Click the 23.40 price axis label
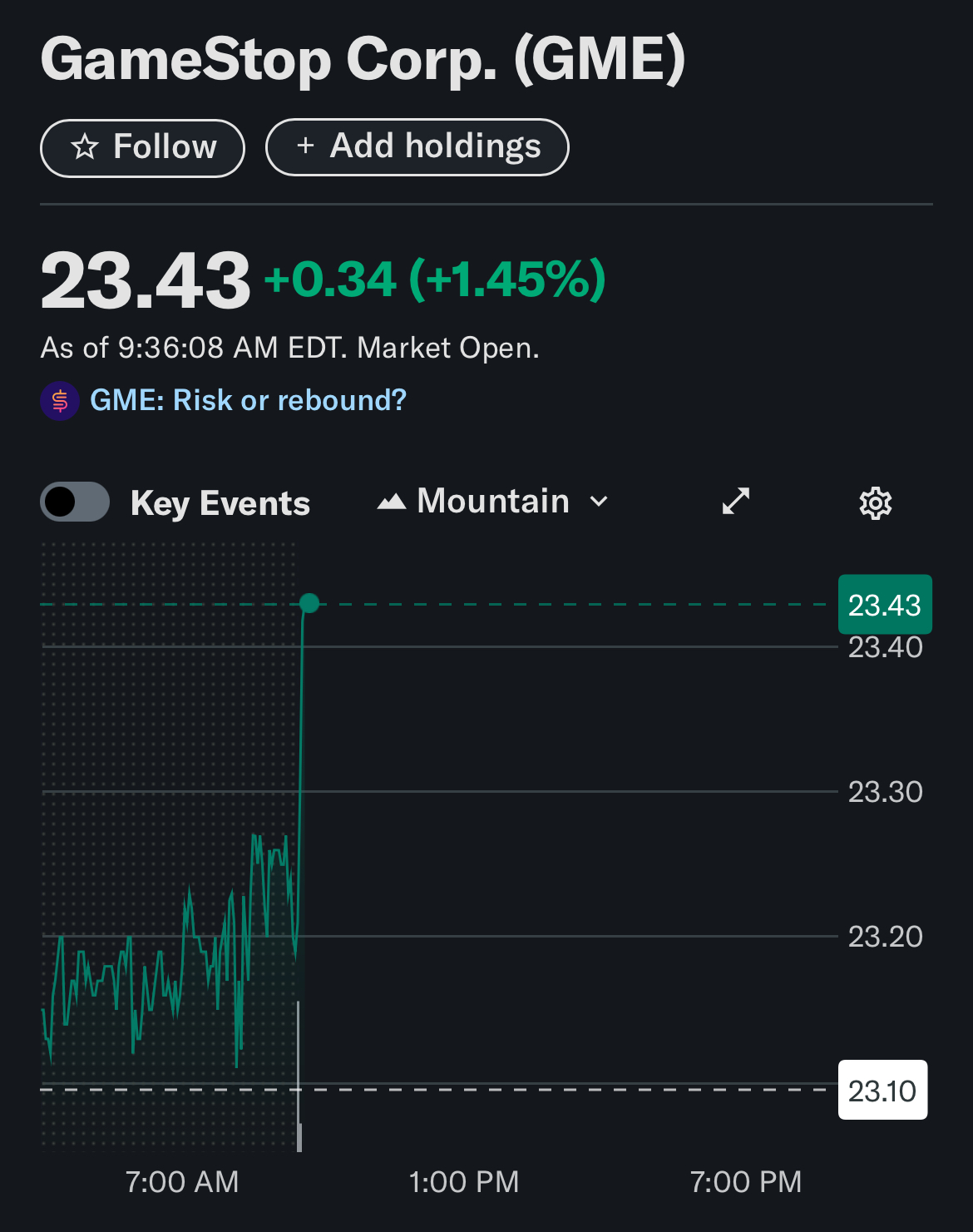The height and width of the screenshot is (1232, 973). click(885, 647)
